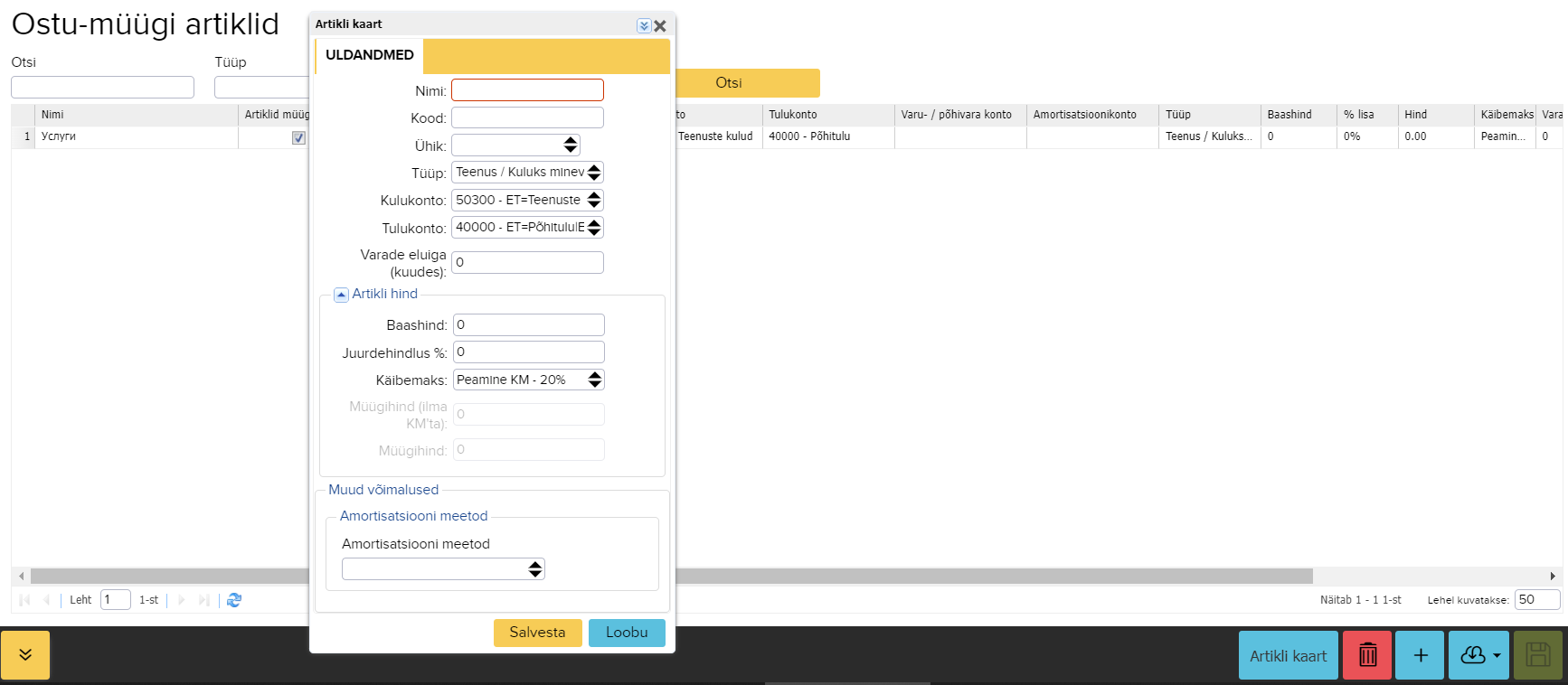Screen dimensions: 1568x685
Task: Click the 40000 - Põhitulu cell
Action: pyautogui.click(x=828, y=136)
